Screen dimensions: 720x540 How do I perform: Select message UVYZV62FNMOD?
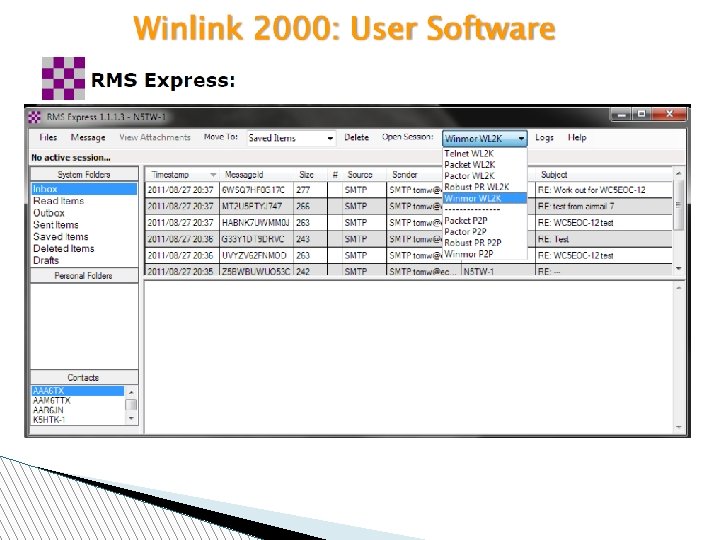[254, 255]
